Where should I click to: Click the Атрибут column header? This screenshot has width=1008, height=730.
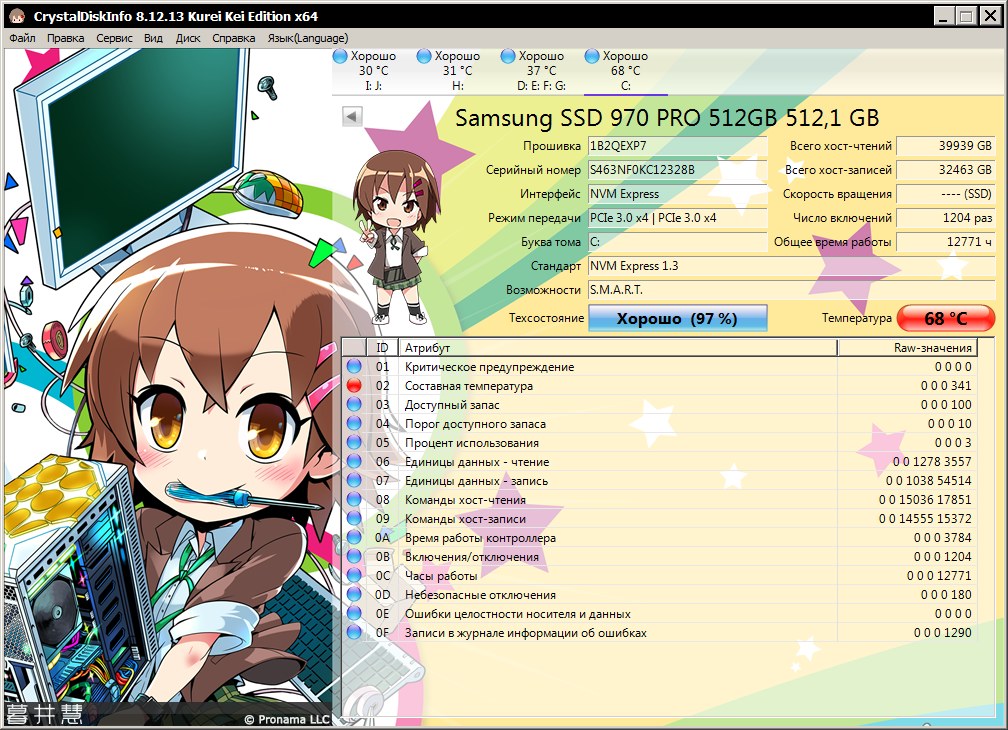618,348
